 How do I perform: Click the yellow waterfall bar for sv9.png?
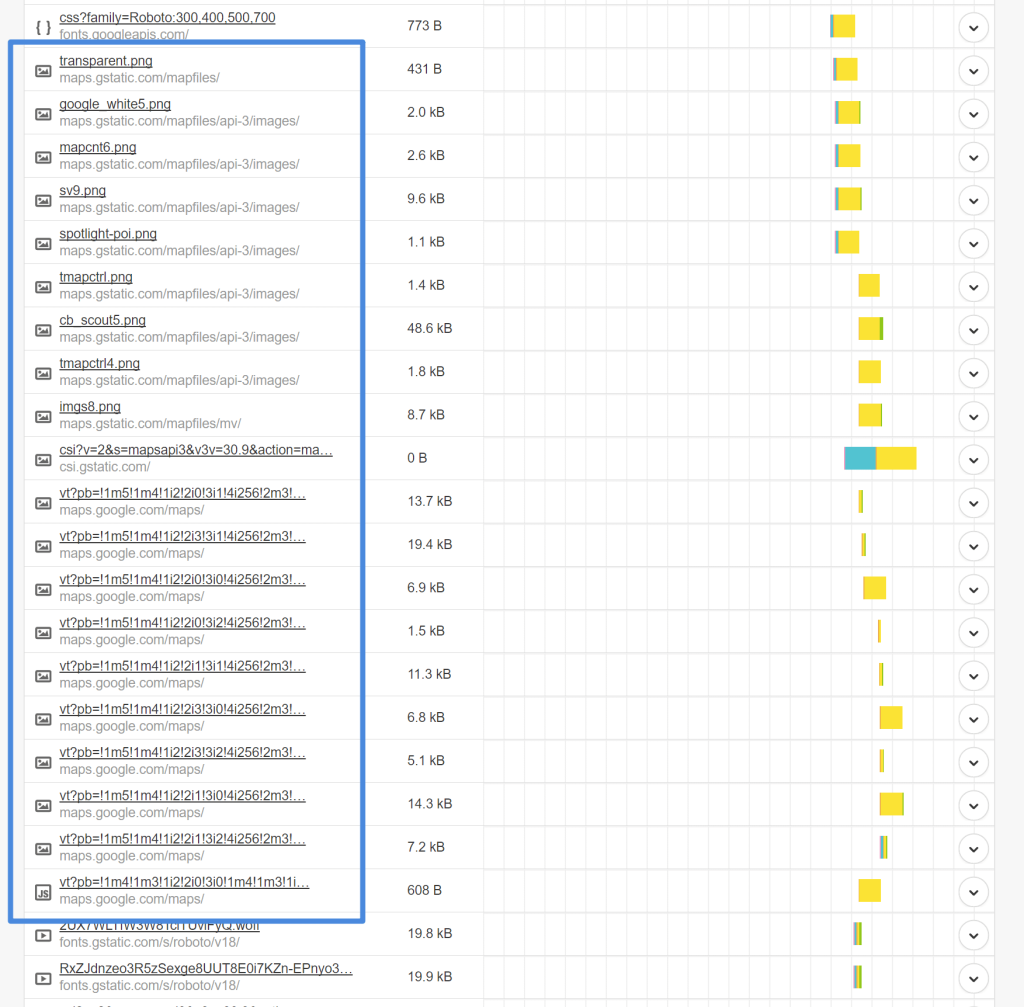pos(847,199)
